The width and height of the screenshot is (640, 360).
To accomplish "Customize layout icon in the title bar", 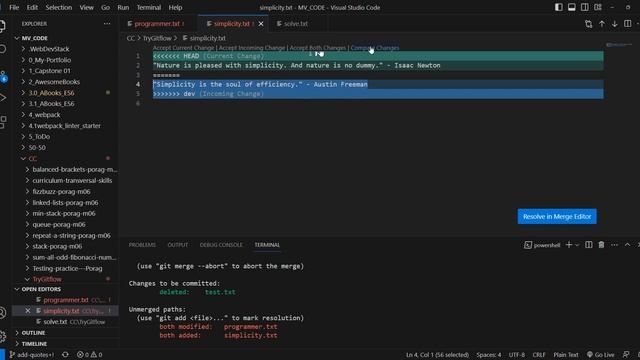I will pos(598,7).
